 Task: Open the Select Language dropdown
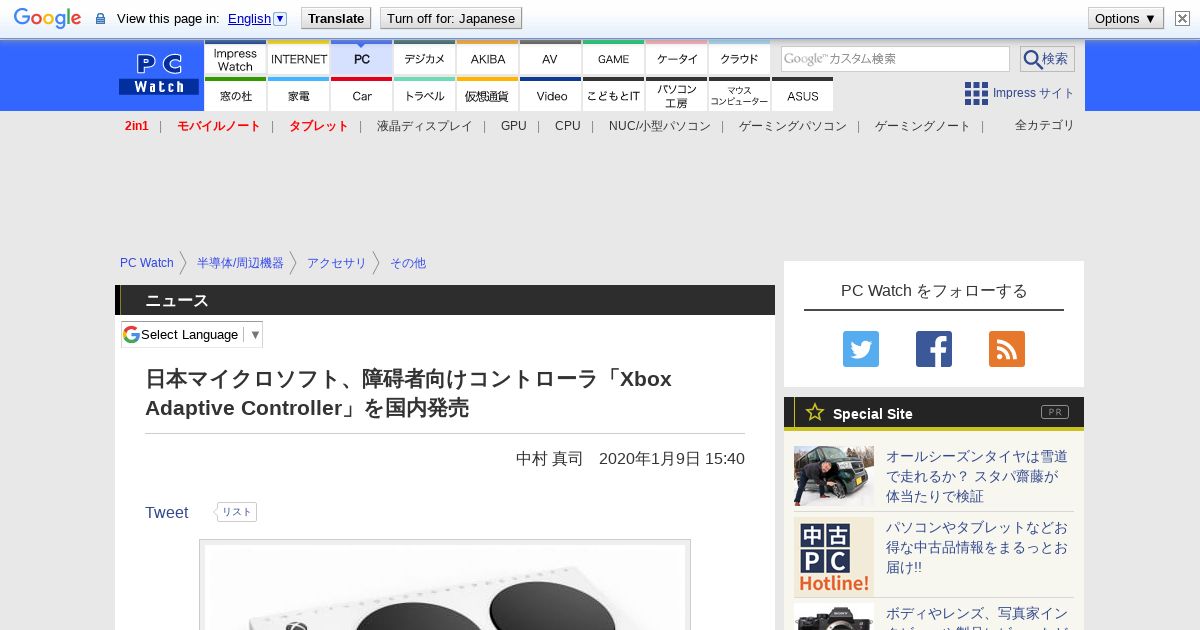point(192,334)
